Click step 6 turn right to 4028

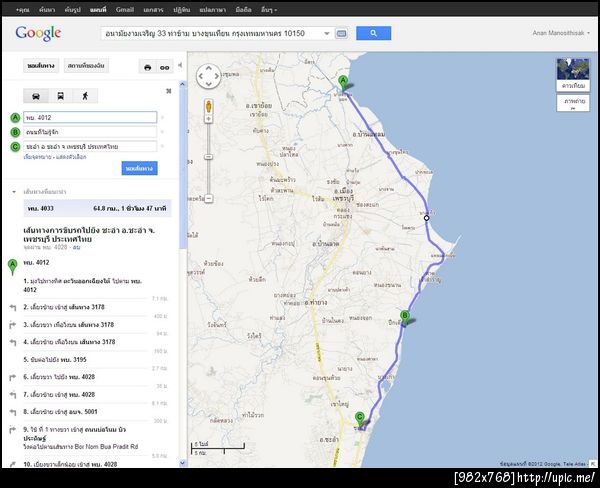click(59, 377)
